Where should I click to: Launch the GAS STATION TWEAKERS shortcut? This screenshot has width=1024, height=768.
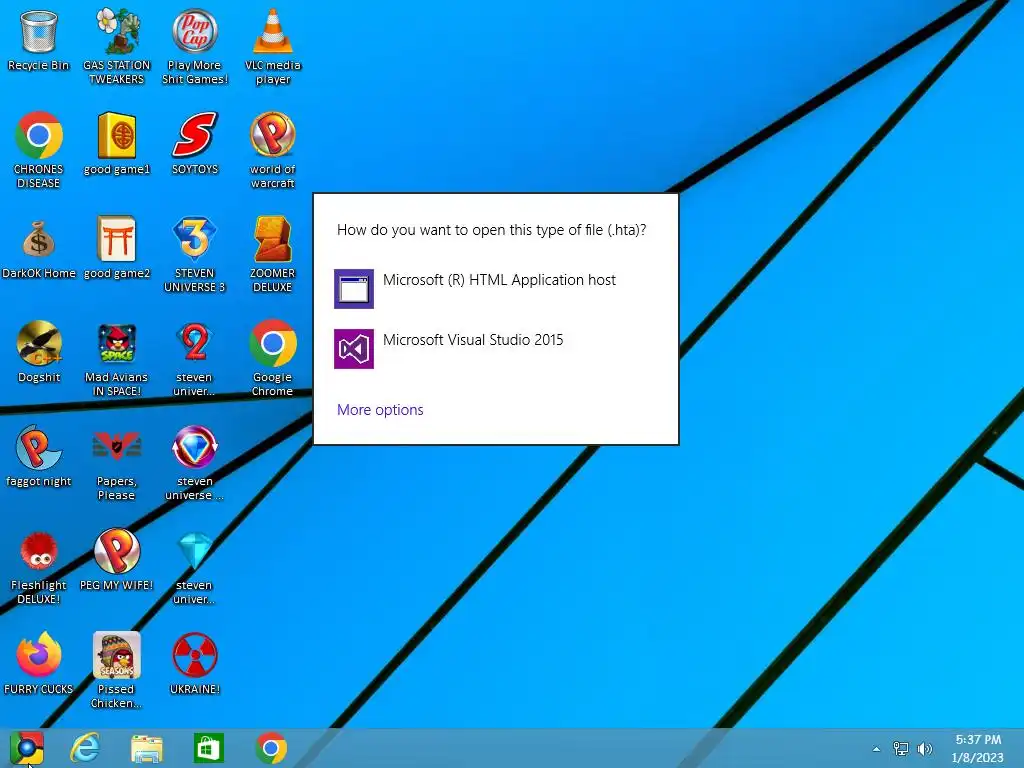(x=116, y=46)
